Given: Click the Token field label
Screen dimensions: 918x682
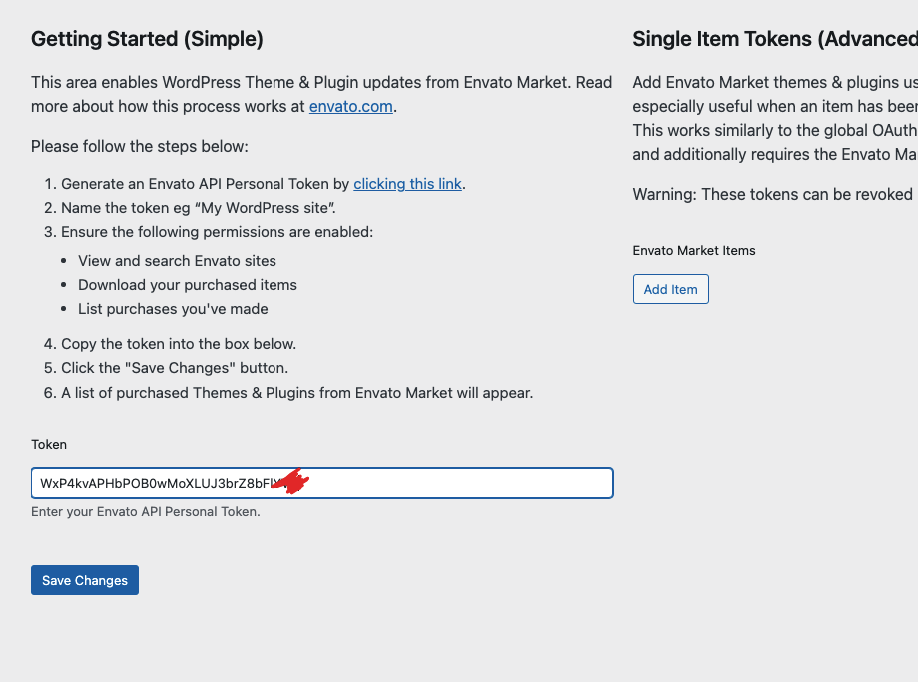Looking at the screenshot, I should [49, 444].
